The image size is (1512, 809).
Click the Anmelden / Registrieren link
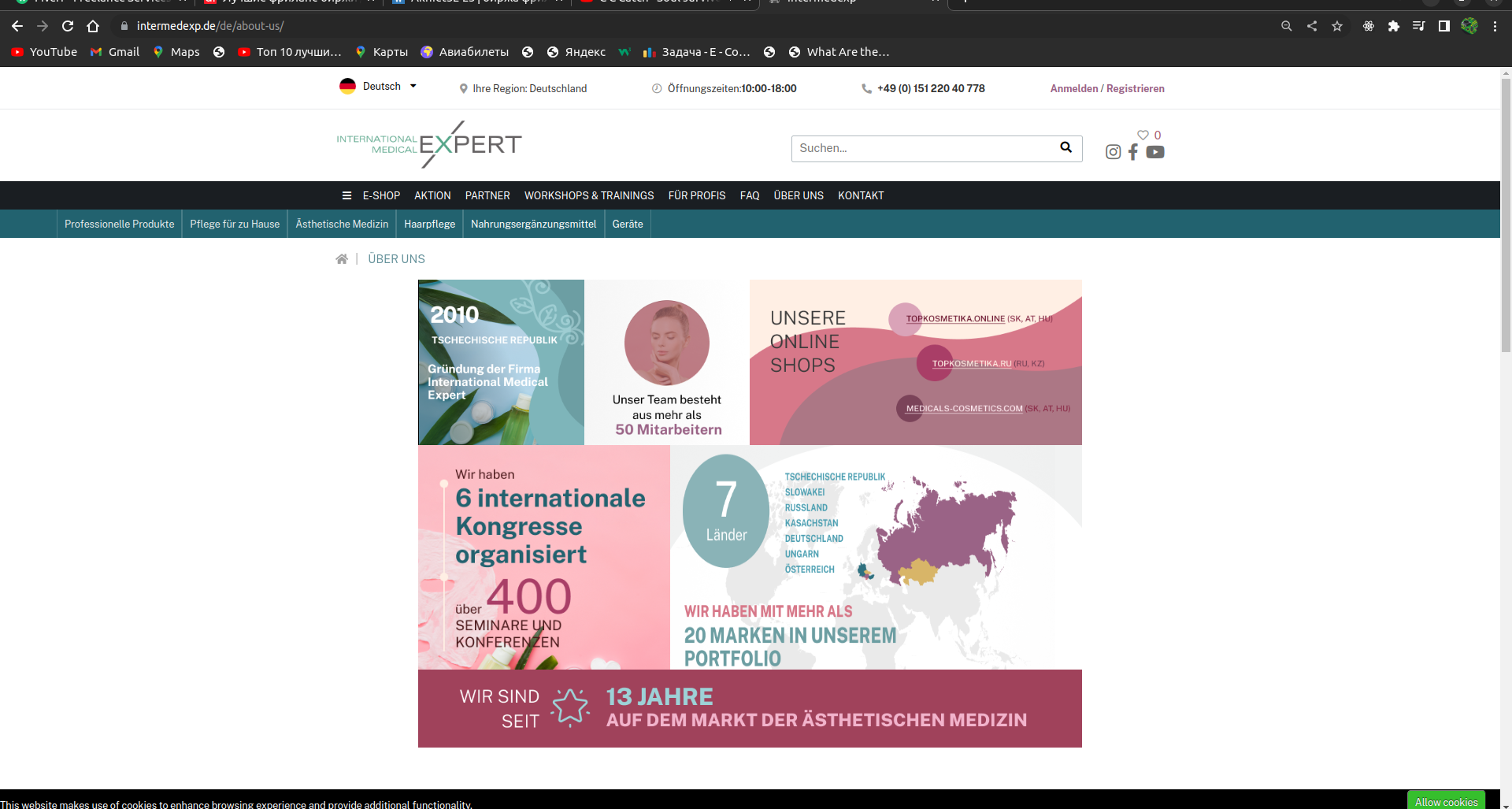(x=1106, y=88)
